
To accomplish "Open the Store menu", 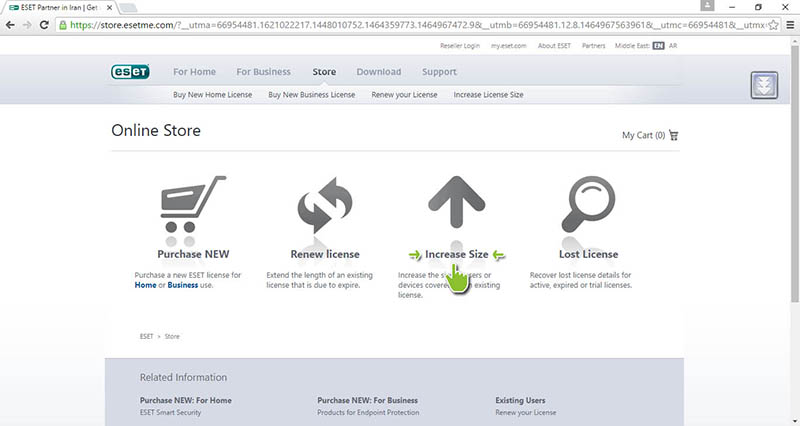I will [x=324, y=72].
